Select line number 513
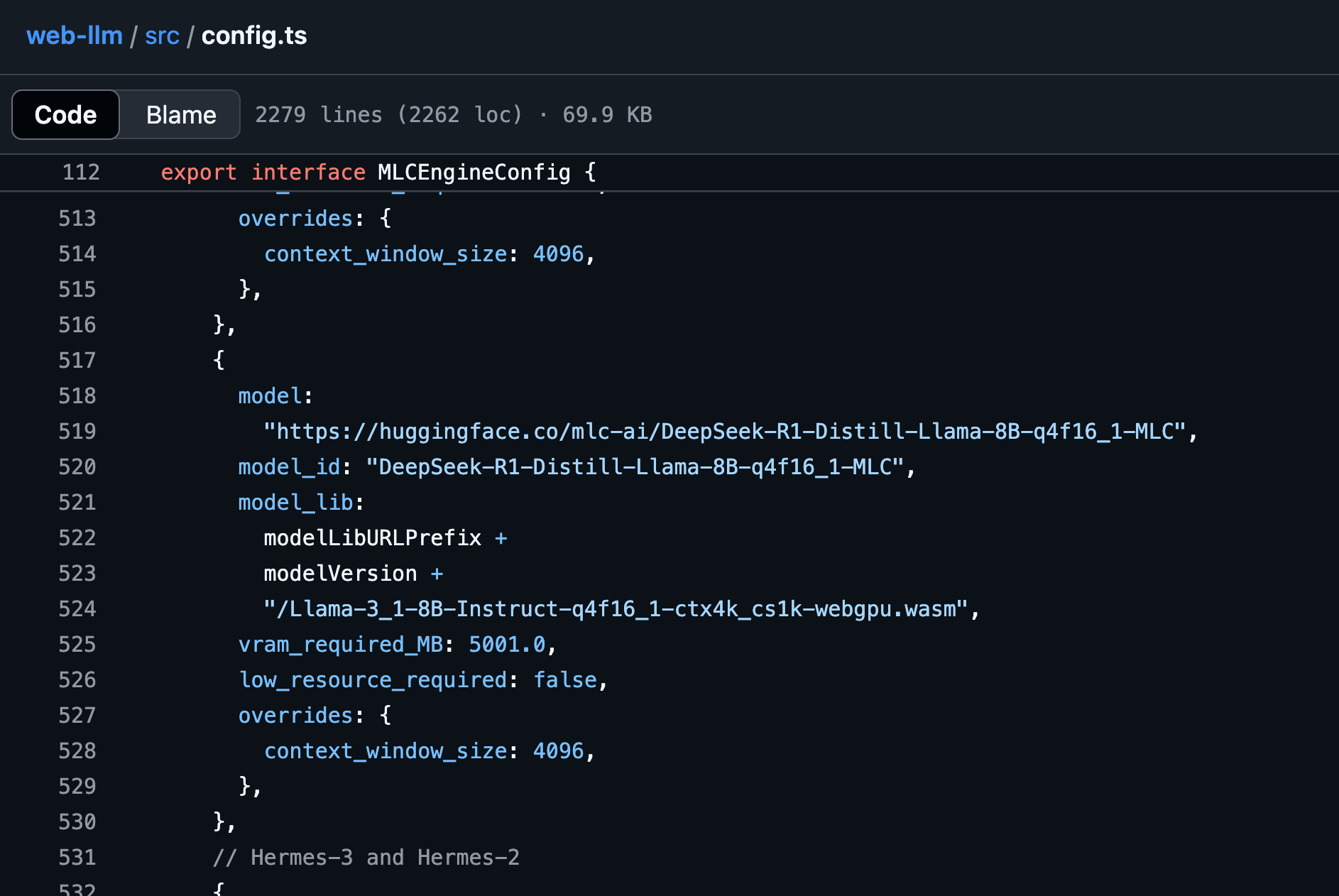The width and height of the screenshot is (1339, 896). click(77, 218)
